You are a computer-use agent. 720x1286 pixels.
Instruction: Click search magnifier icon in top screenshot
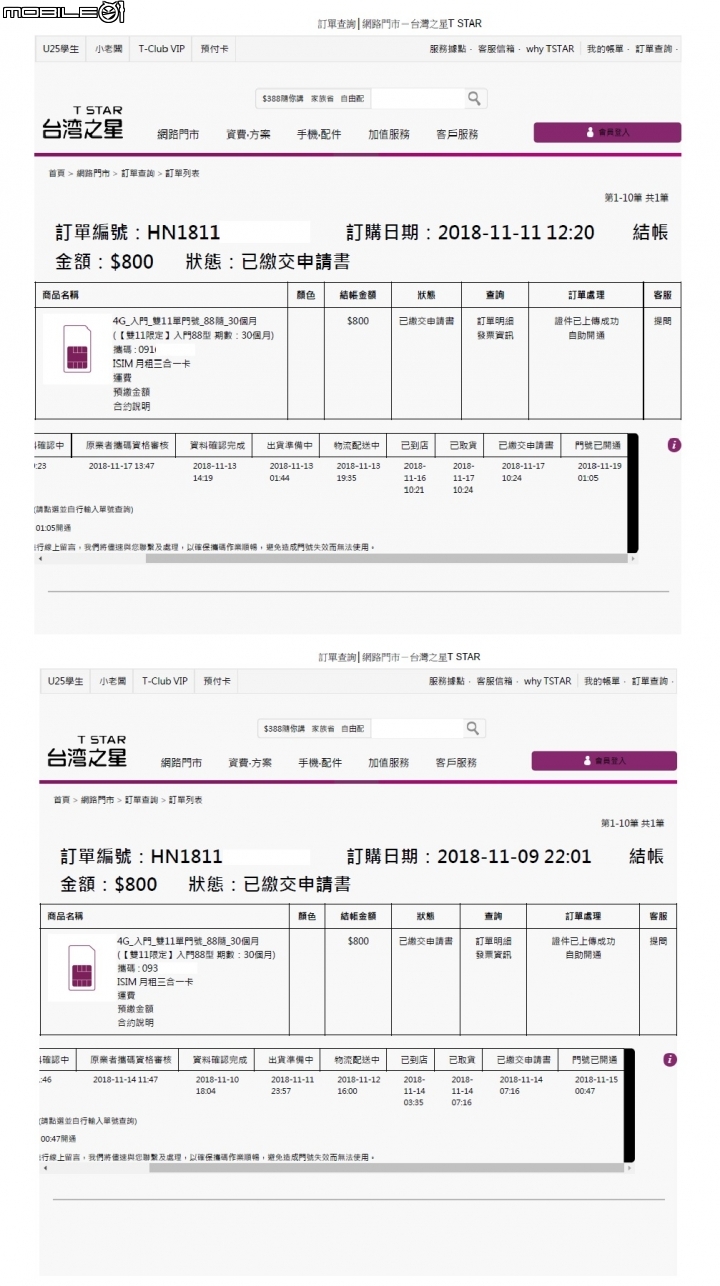click(x=474, y=98)
